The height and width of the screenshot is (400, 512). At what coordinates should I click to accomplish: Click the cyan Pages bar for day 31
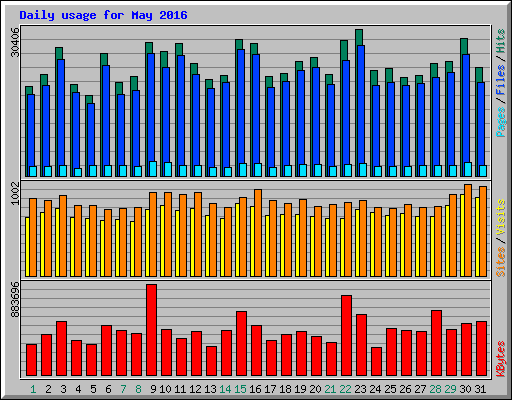(483, 171)
